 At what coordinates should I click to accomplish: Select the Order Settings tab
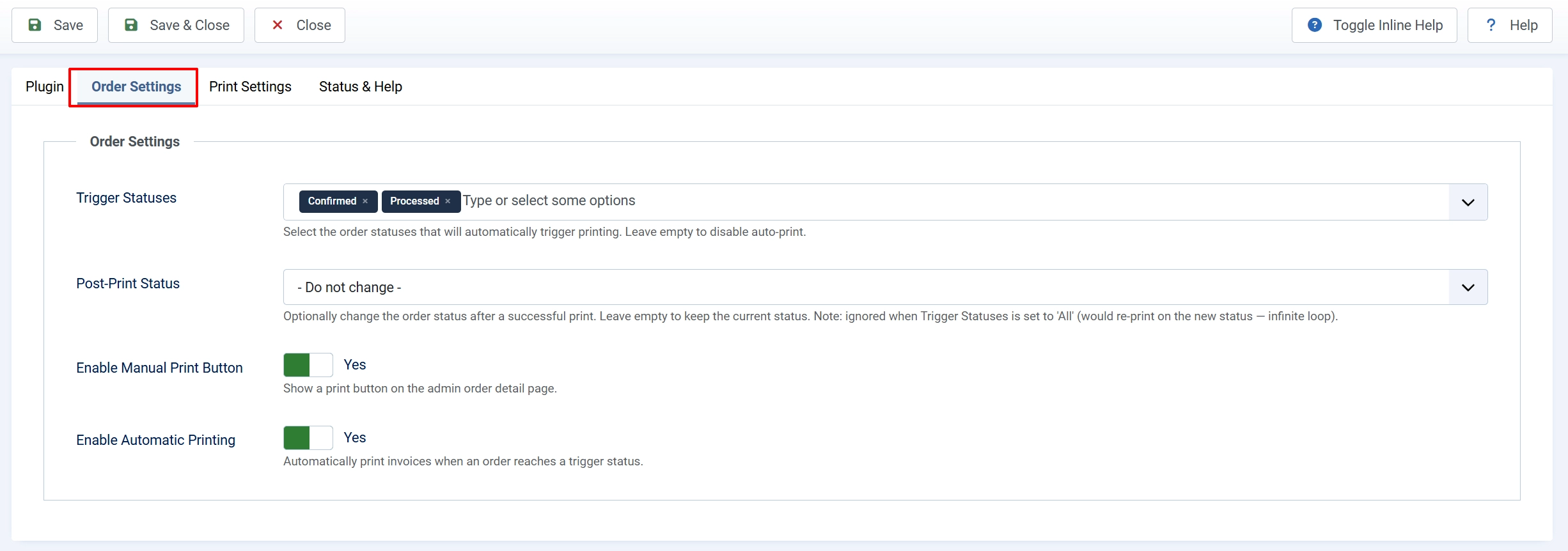click(x=136, y=86)
